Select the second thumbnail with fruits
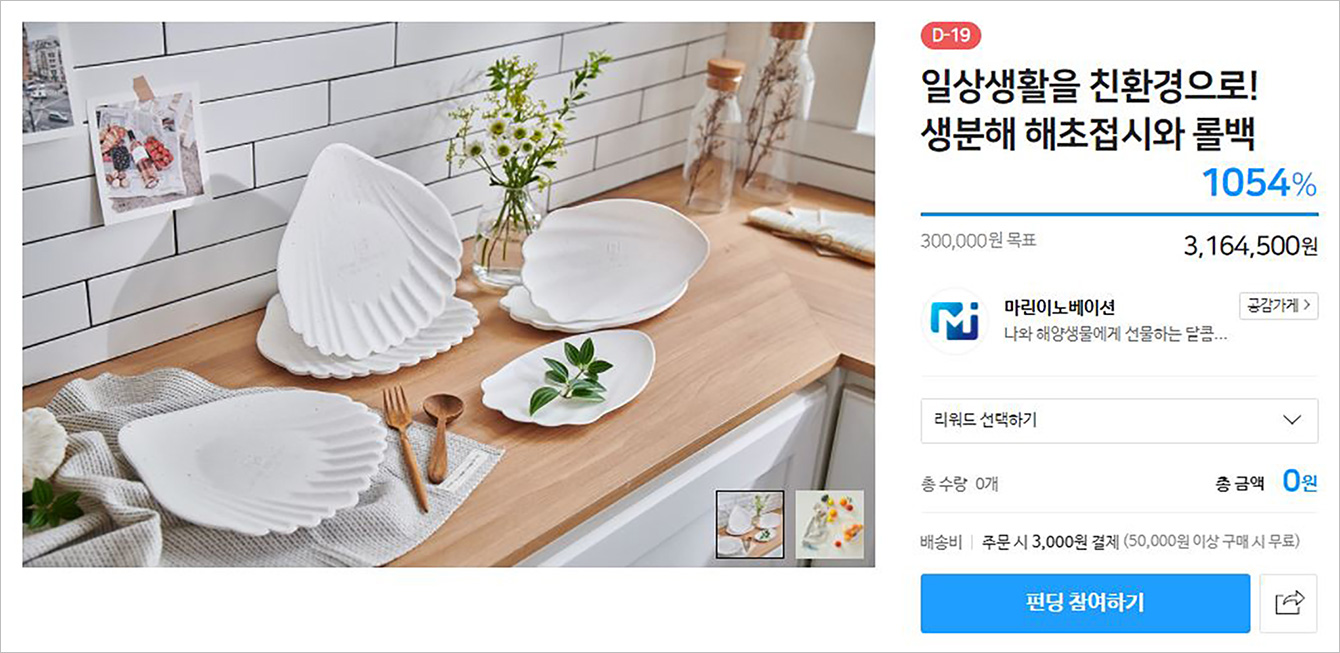This screenshot has width=1340, height=653. [x=829, y=524]
